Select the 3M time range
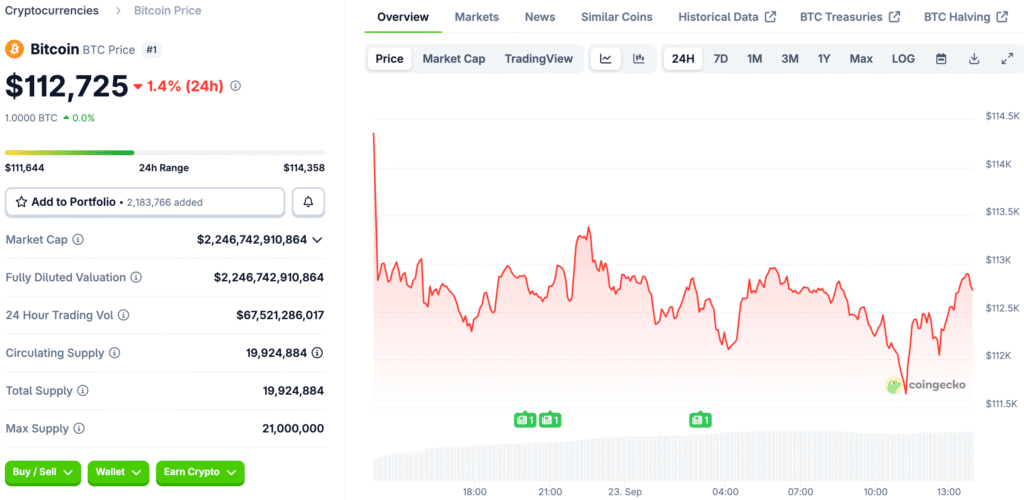The image size is (1024, 500). click(x=790, y=59)
